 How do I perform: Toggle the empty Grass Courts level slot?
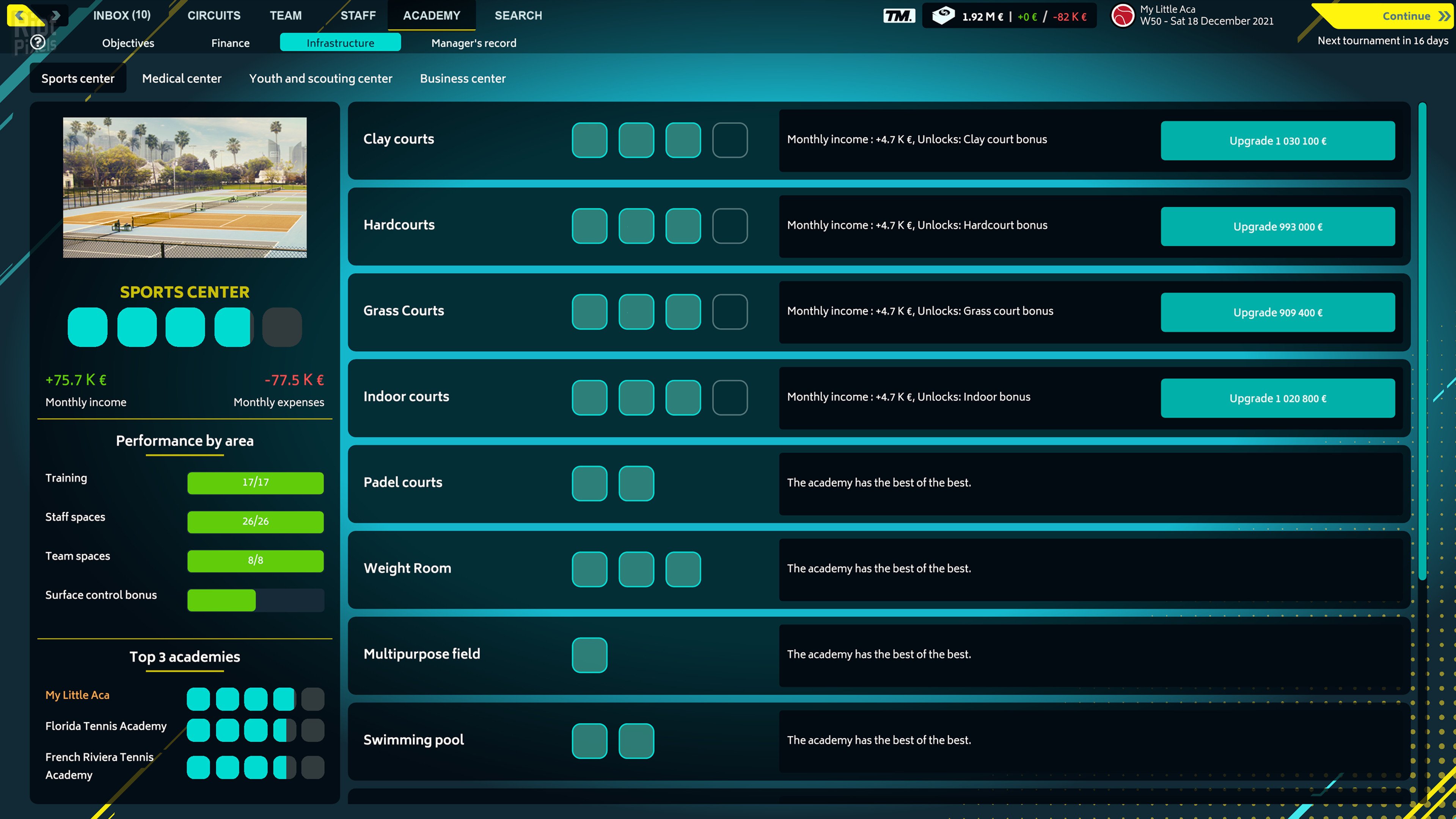(729, 311)
